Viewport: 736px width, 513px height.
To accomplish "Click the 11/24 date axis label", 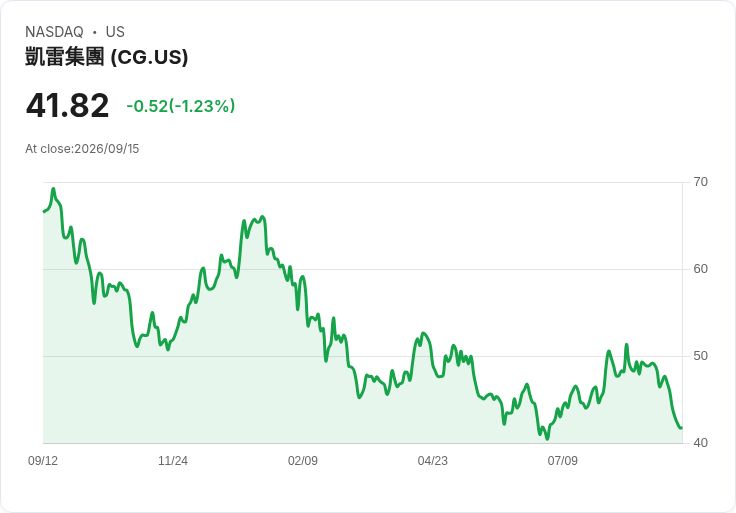I will pyautogui.click(x=173, y=461).
